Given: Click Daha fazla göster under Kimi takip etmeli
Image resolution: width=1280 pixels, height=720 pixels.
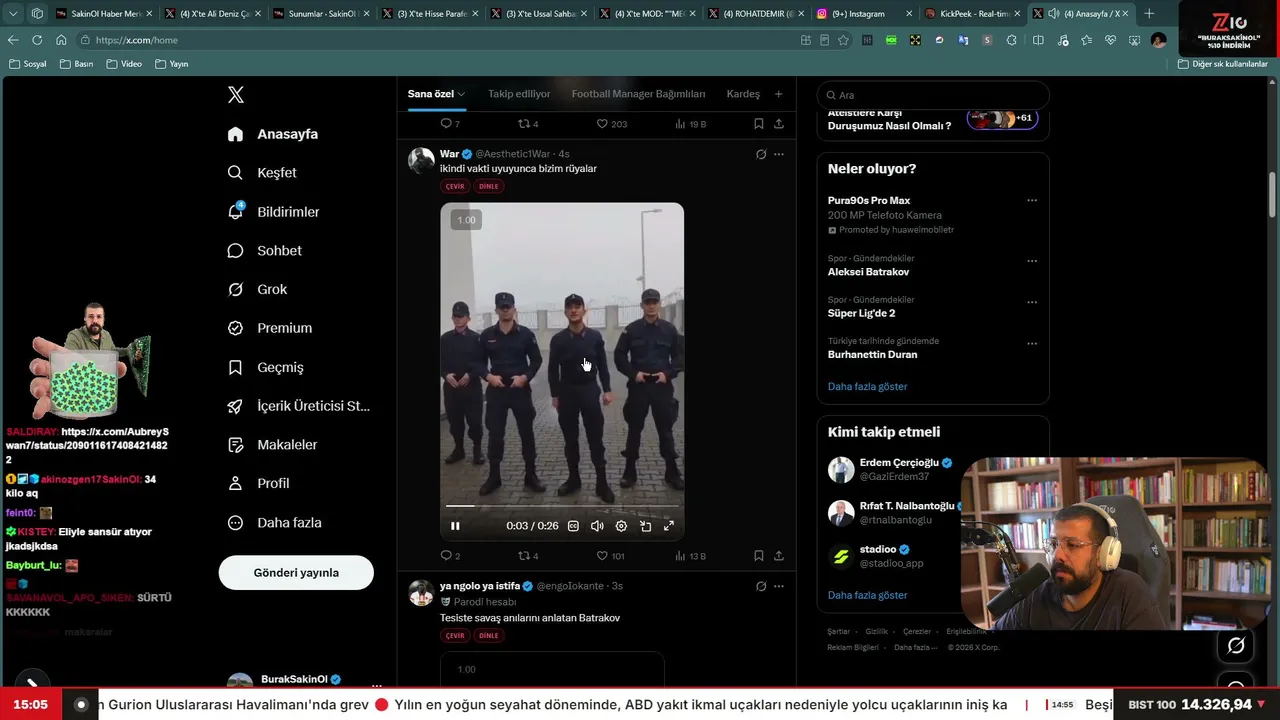Looking at the screenshot, I should [x=867, y=596].
